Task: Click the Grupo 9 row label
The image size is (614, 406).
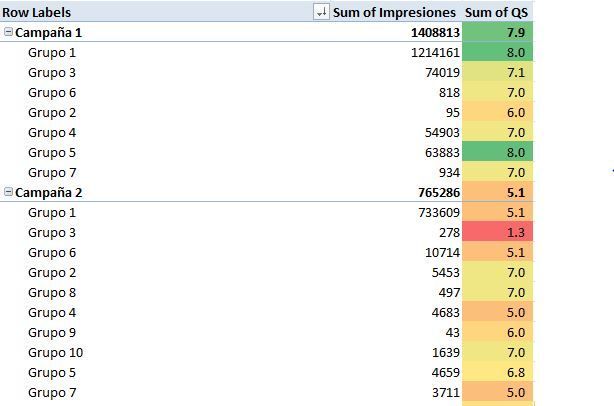Action: [52, 332]
